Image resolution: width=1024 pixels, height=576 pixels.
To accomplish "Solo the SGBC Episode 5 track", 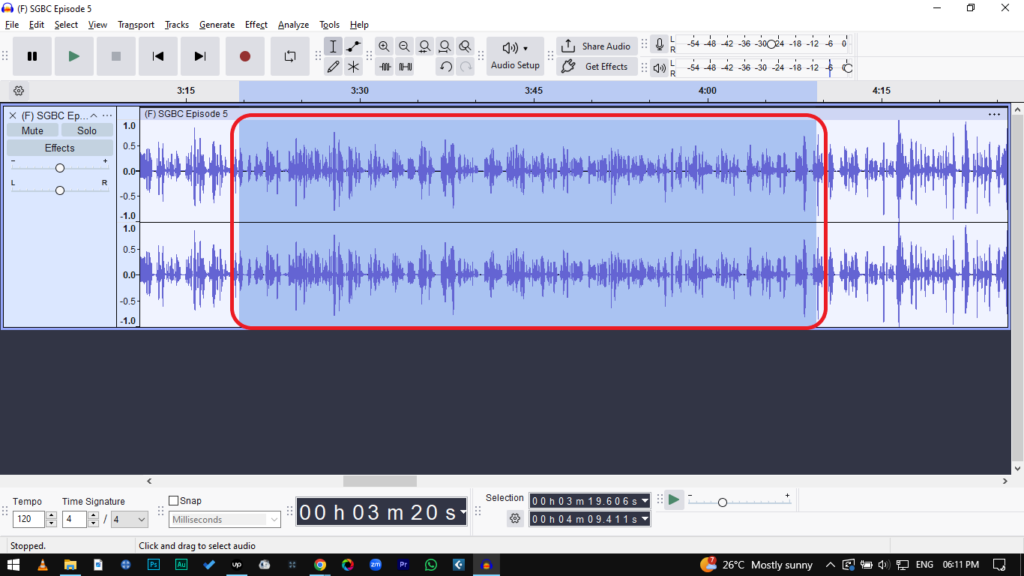I will point(87,131).
